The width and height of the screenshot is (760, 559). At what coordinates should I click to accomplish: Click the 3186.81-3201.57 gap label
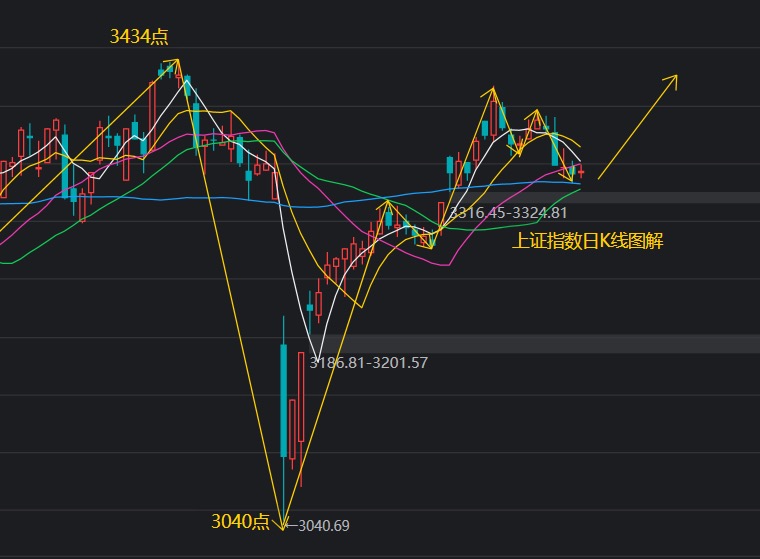tap(368, 363)
